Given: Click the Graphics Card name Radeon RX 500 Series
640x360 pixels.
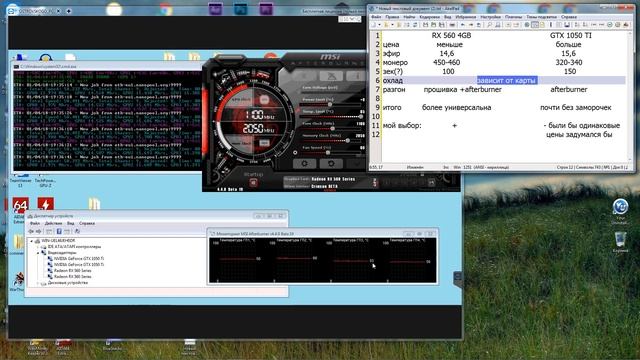Looking at the screenshot, I should (x=333, y=179).
